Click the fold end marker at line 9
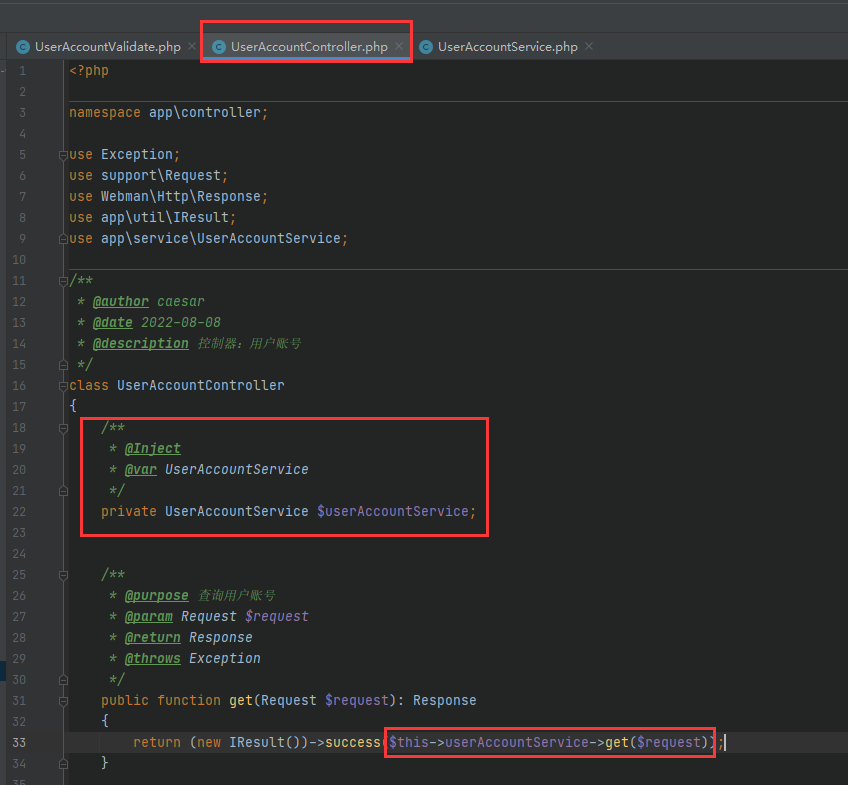Screen dimensions: 848x785 (63, 239)
